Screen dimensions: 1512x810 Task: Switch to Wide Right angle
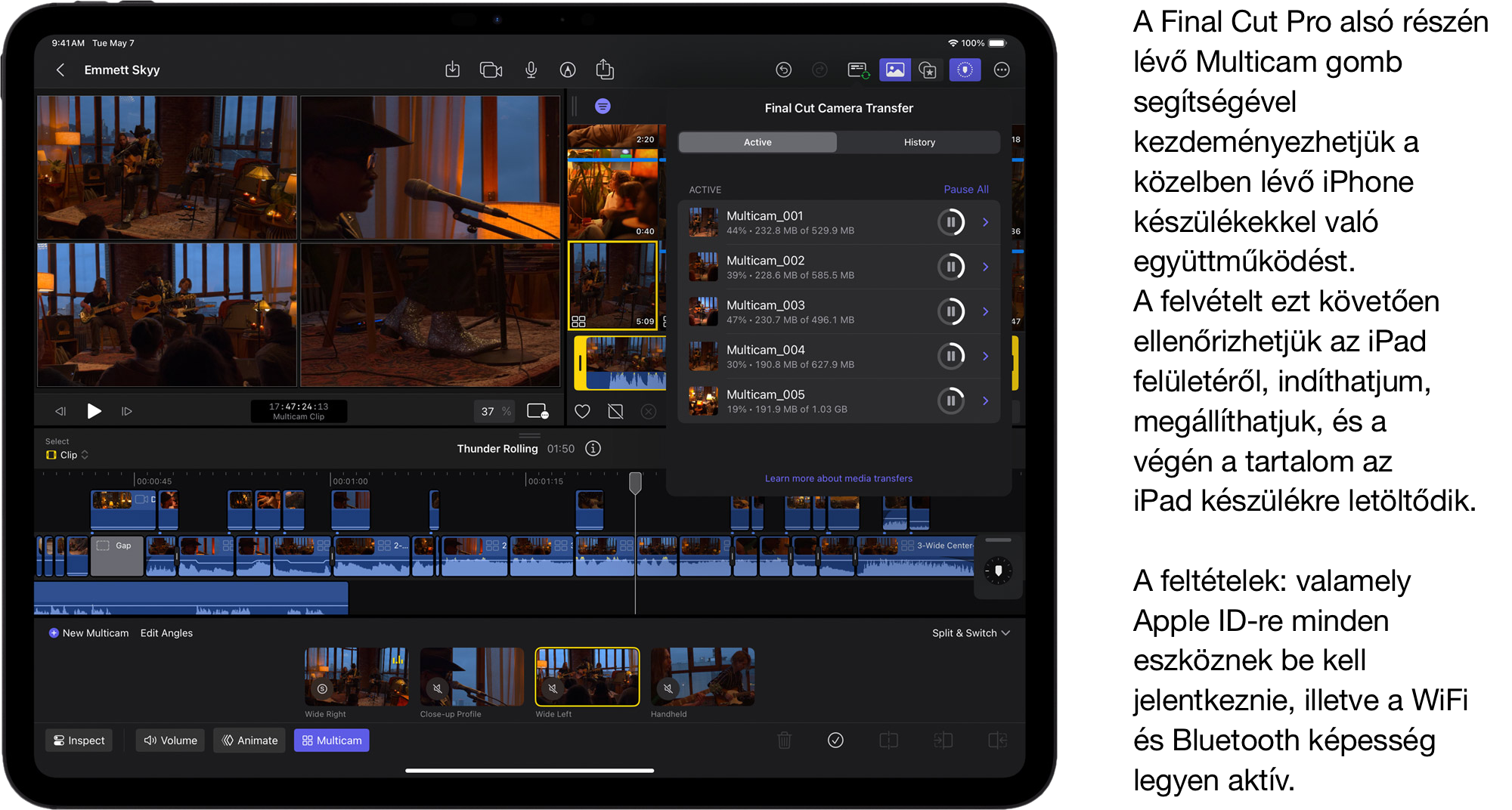[x=356, y=677]
